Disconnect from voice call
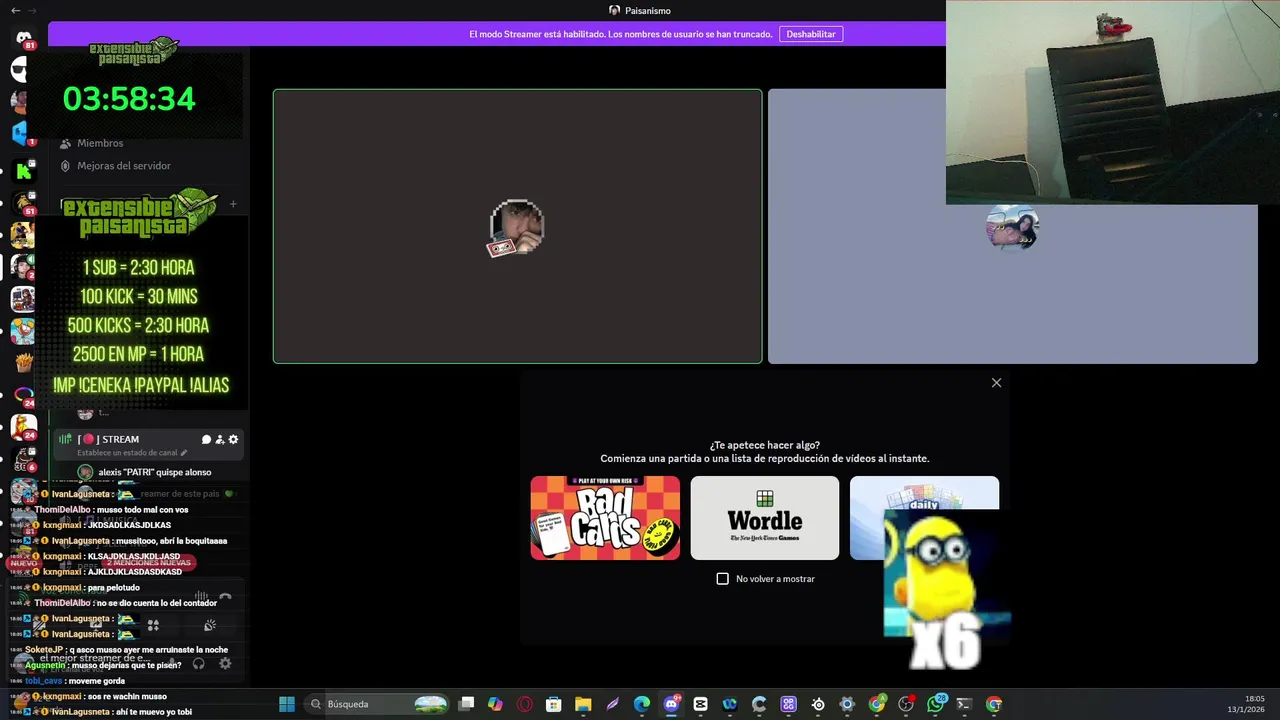This screenshot has height=720, width=1280. pyautogui.click(x=225, y=598)
